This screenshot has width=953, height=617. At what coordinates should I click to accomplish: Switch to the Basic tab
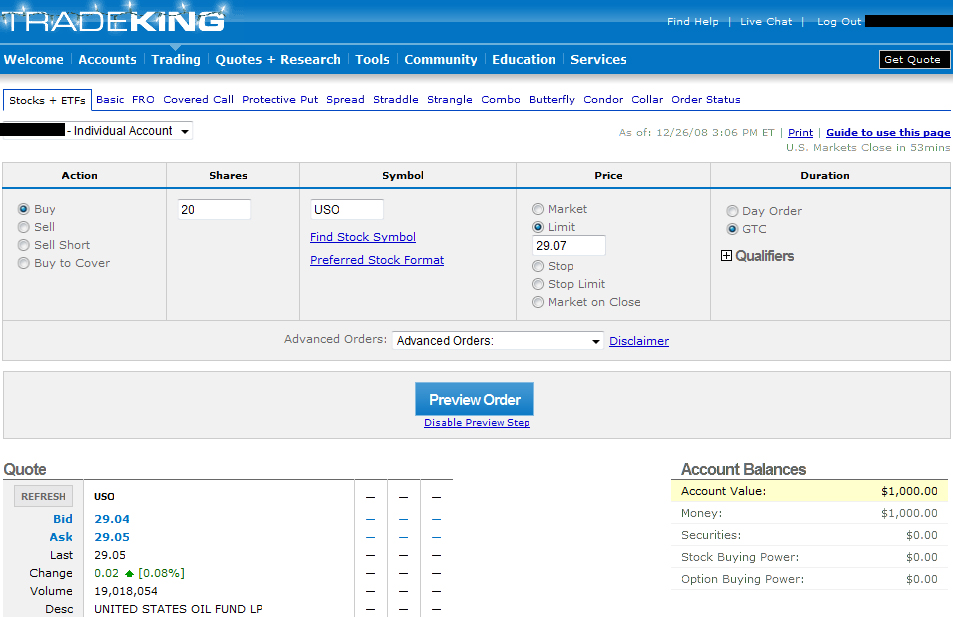pos(110,100)
